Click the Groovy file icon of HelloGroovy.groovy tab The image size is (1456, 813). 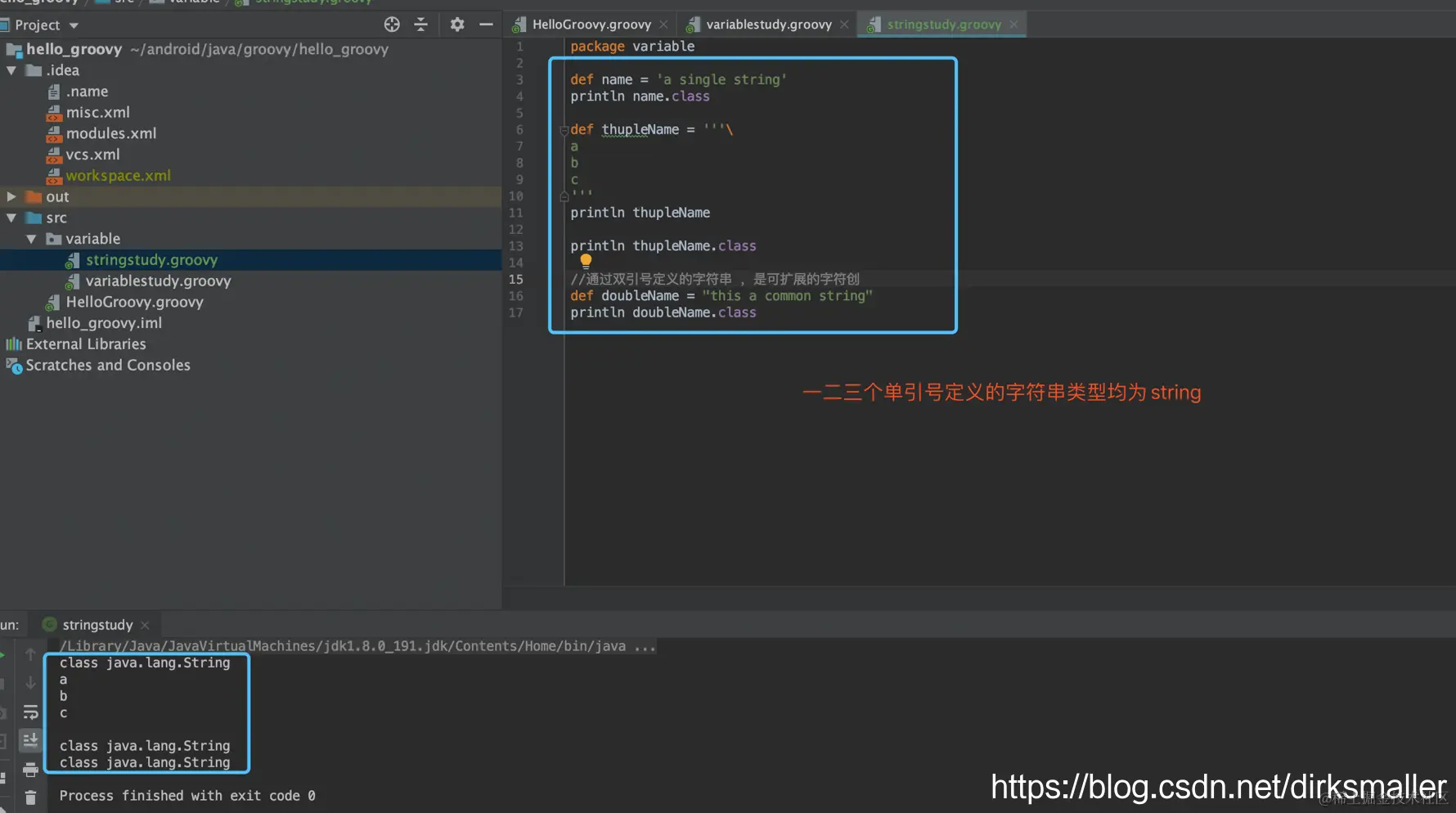click(519, 25)
